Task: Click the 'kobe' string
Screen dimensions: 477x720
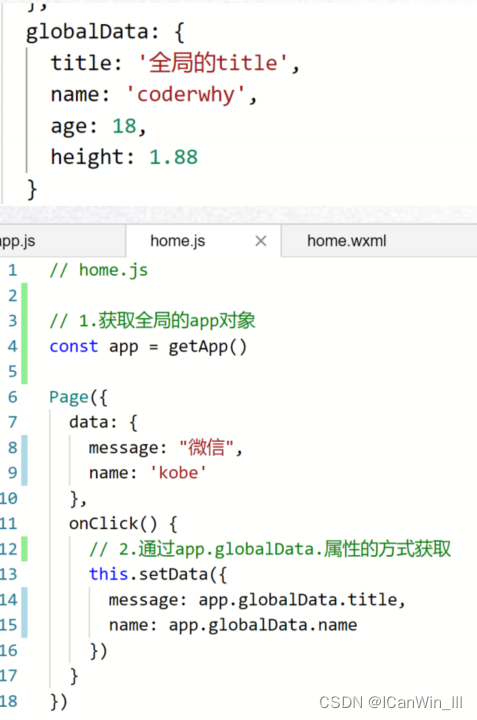Action: click(x=178, y=472)
